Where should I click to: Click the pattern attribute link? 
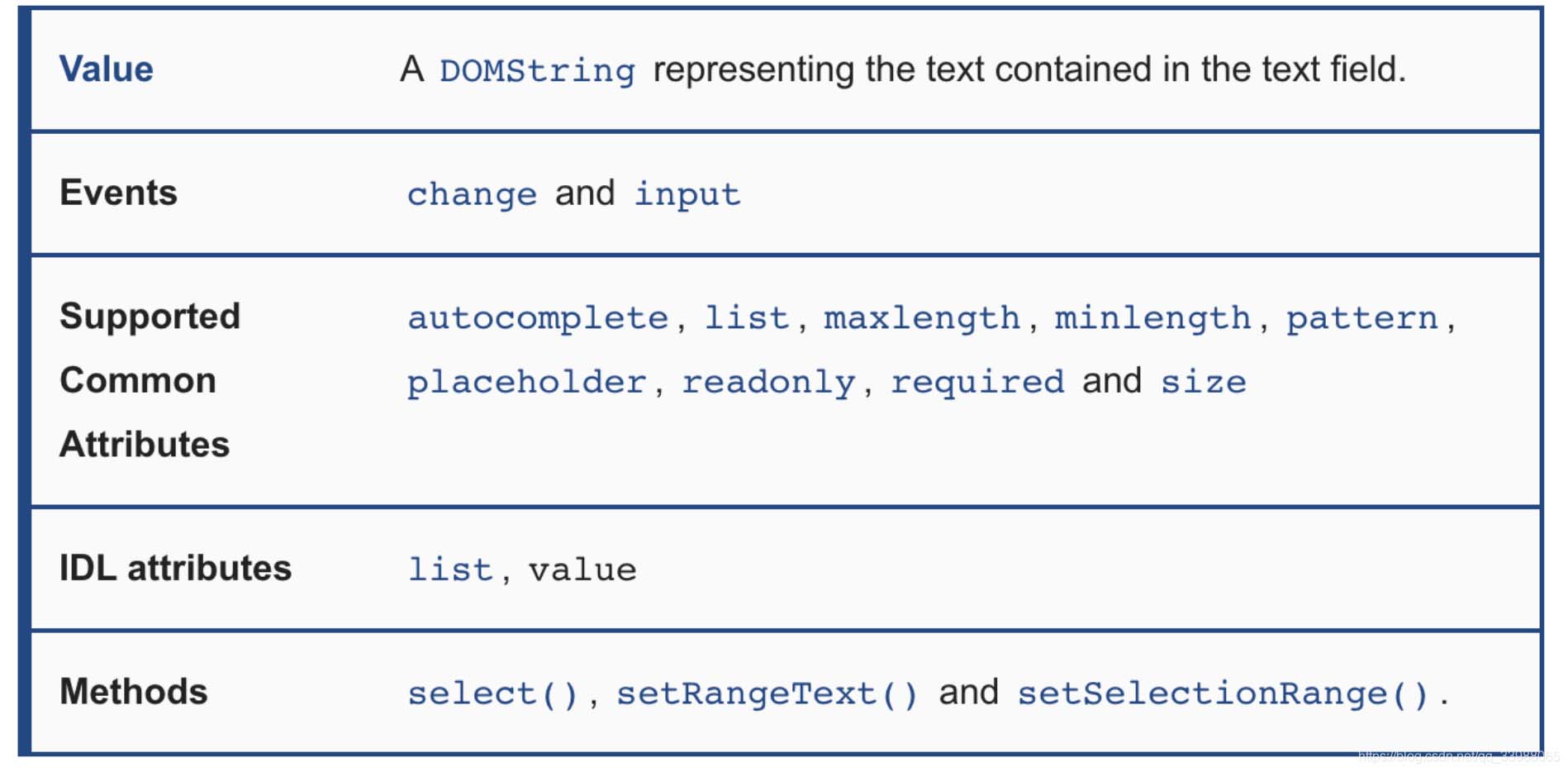click(1362, 319)
